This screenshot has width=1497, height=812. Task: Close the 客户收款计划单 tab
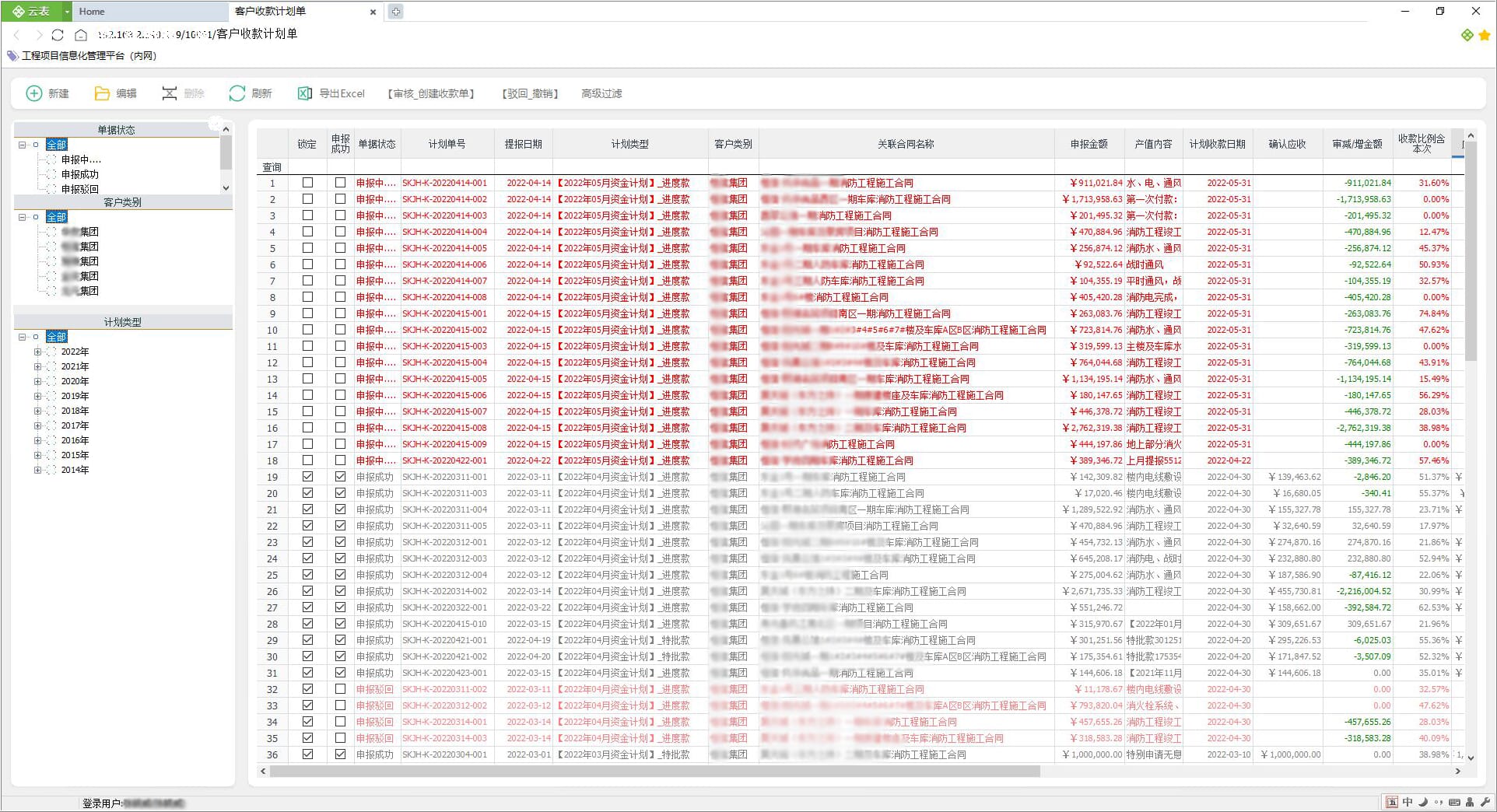pos(373,12)
